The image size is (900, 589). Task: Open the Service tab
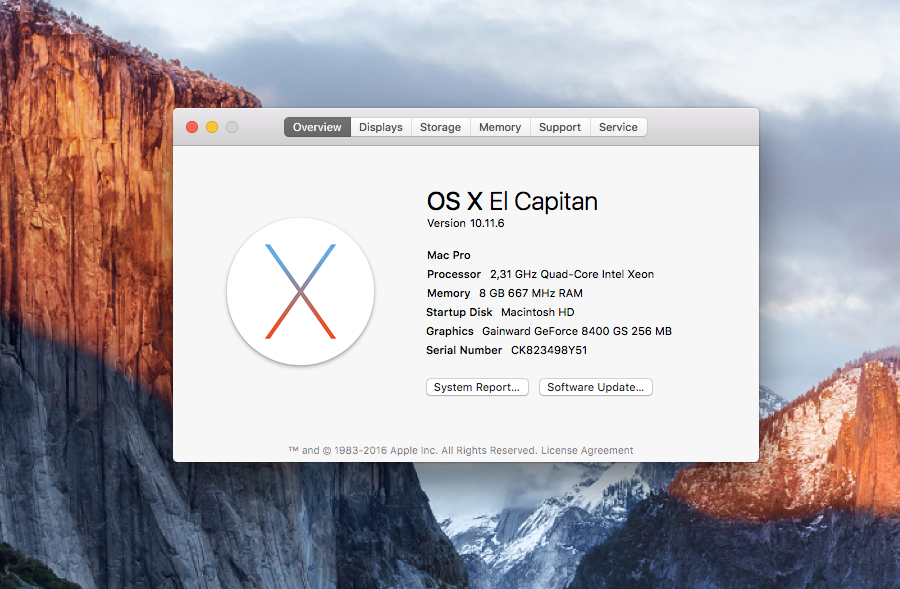click(618, 127)
